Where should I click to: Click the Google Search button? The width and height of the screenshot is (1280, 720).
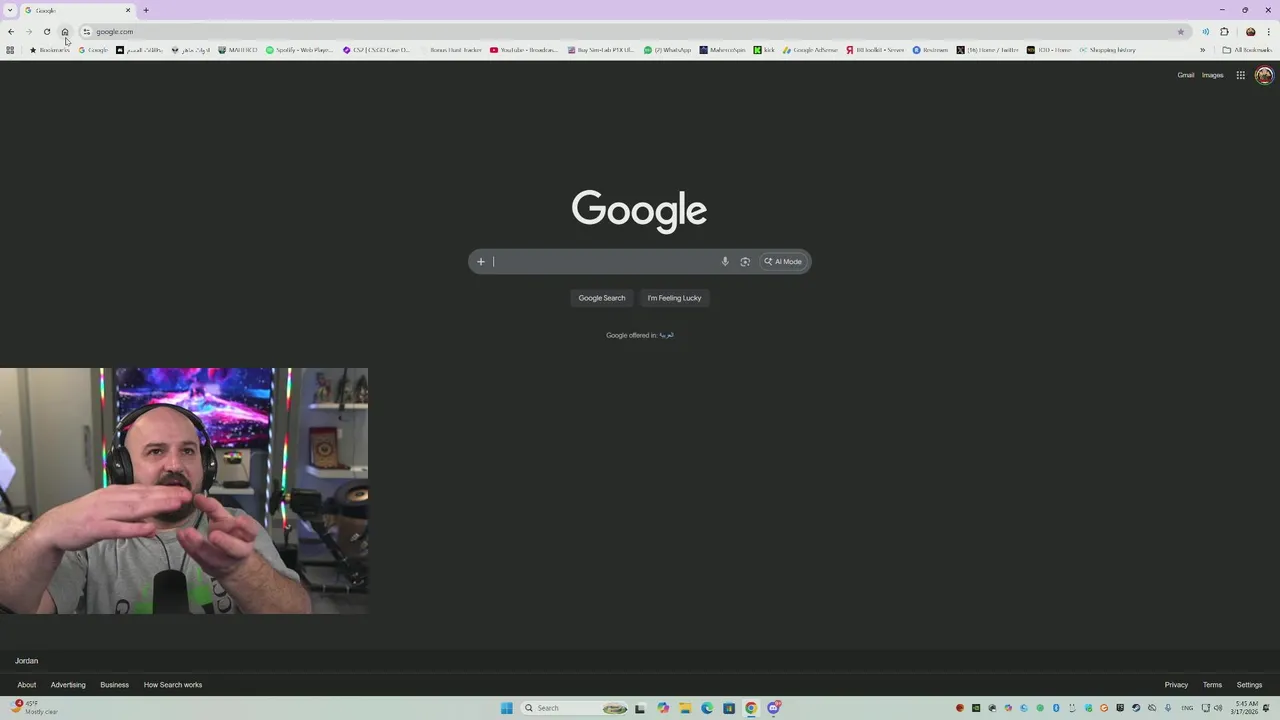point(602,298)
